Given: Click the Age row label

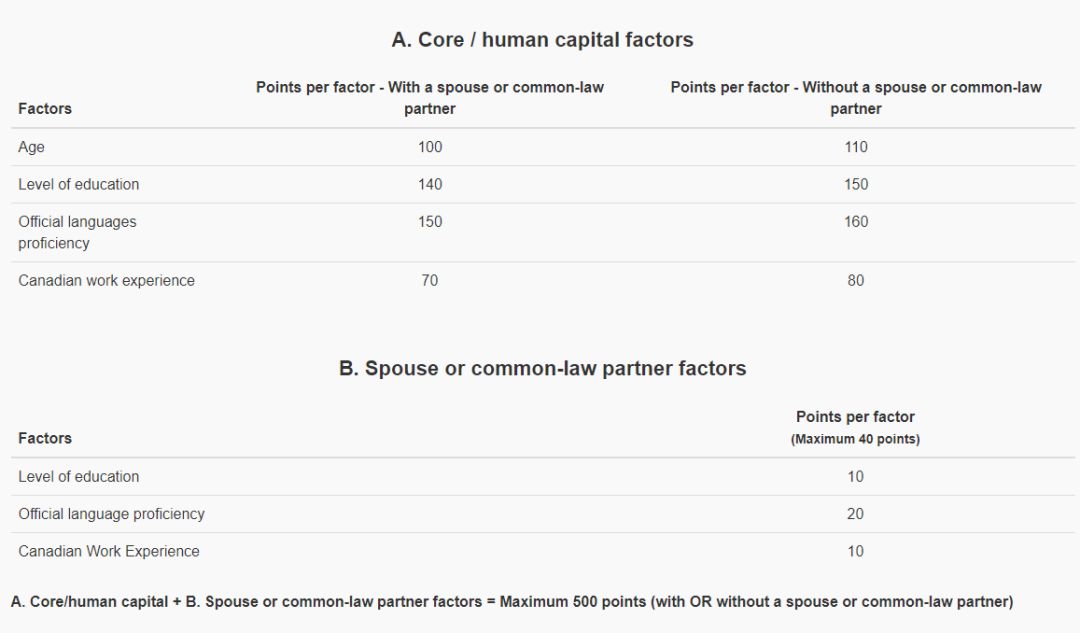Looking at the screenshot, I should tap(32, 147).
